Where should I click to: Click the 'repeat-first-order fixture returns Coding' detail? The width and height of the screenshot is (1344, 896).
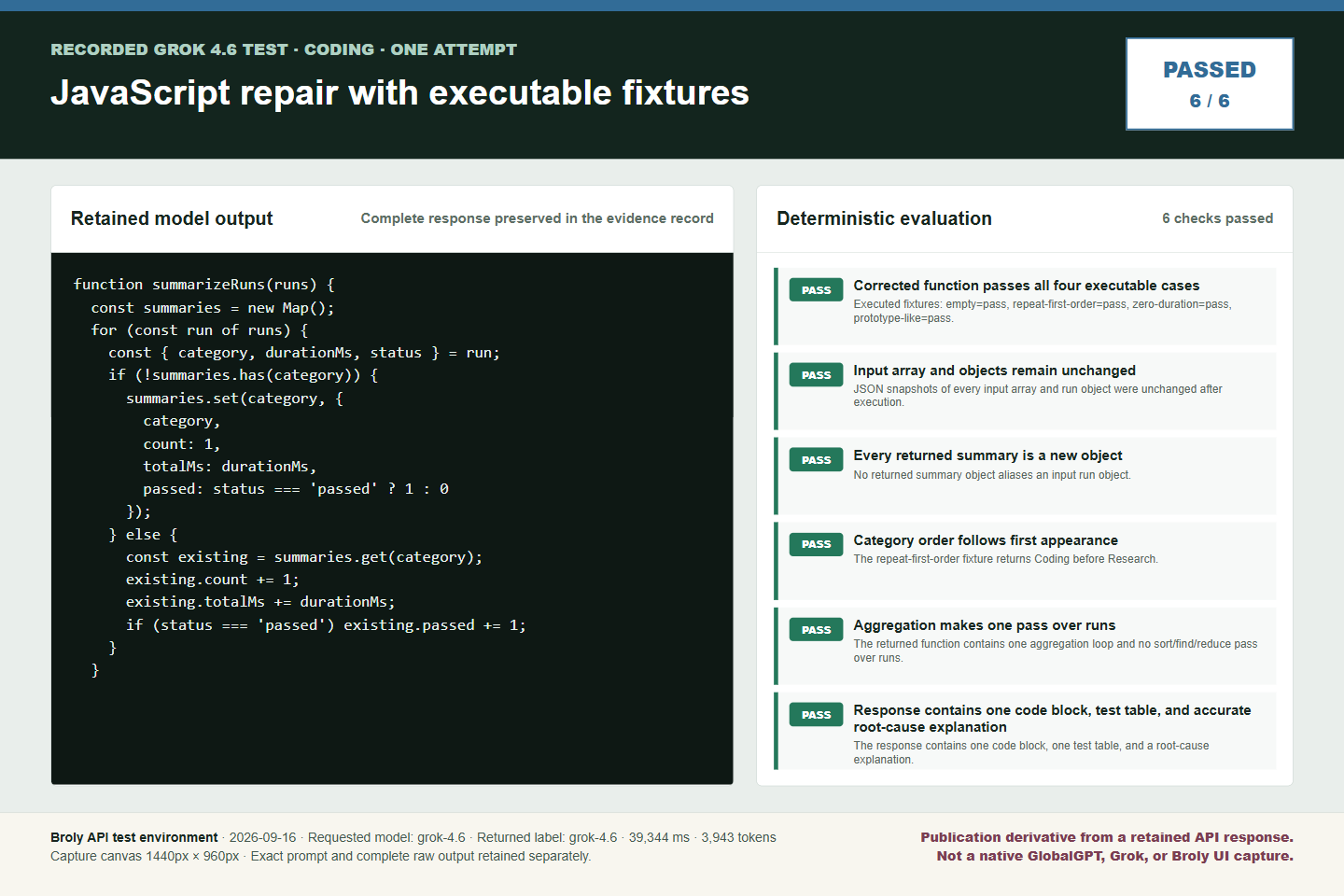[x=1005, y=559]
